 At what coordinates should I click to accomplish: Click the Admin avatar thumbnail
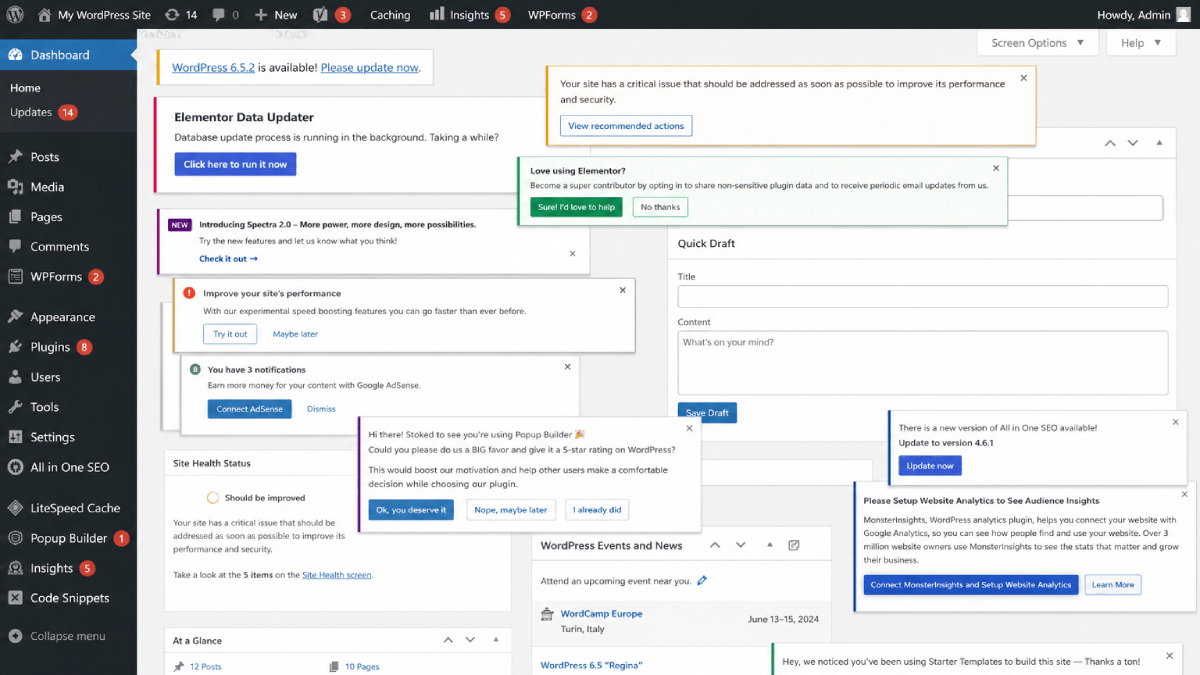(1183, 15)
